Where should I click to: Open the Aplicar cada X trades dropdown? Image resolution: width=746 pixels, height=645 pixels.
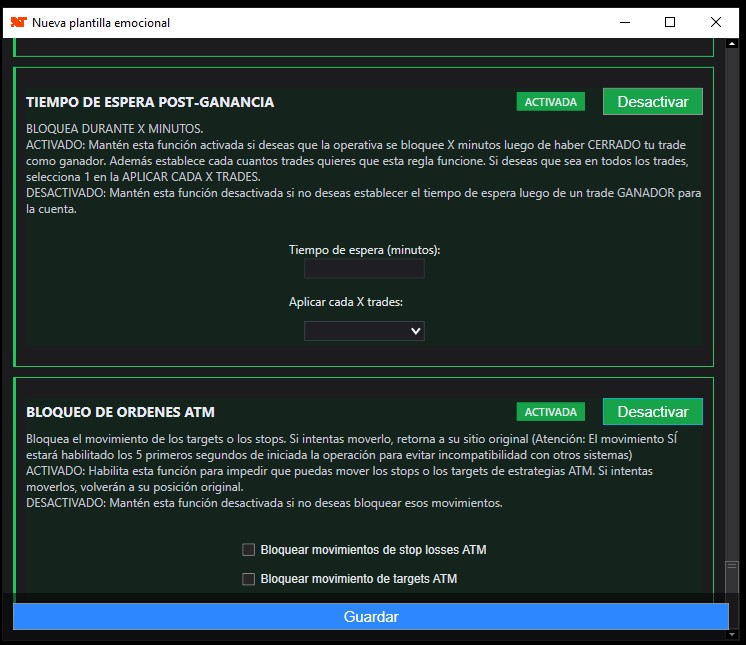(364, 330)
